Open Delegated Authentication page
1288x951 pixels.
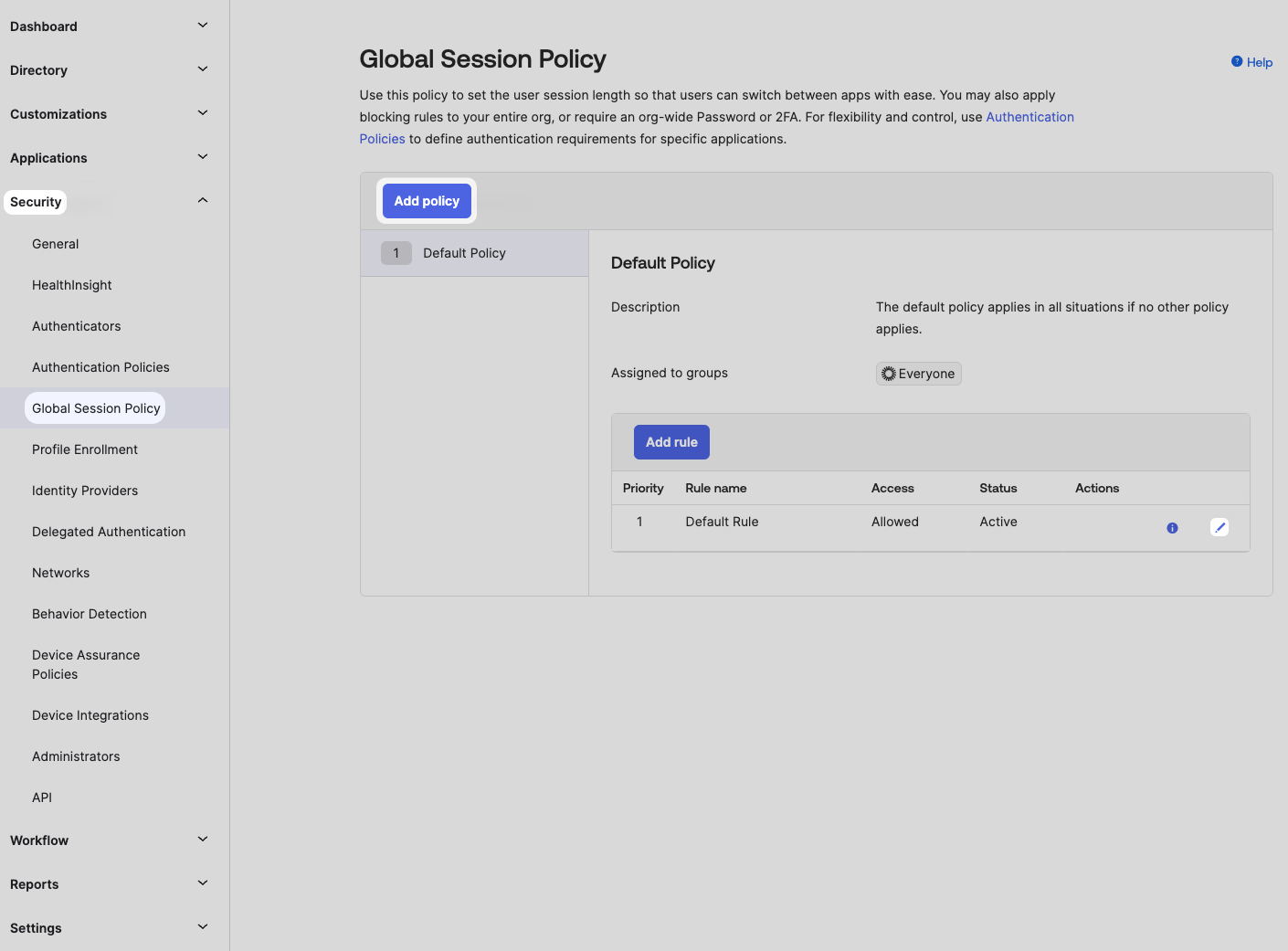(x=109, y=532)
